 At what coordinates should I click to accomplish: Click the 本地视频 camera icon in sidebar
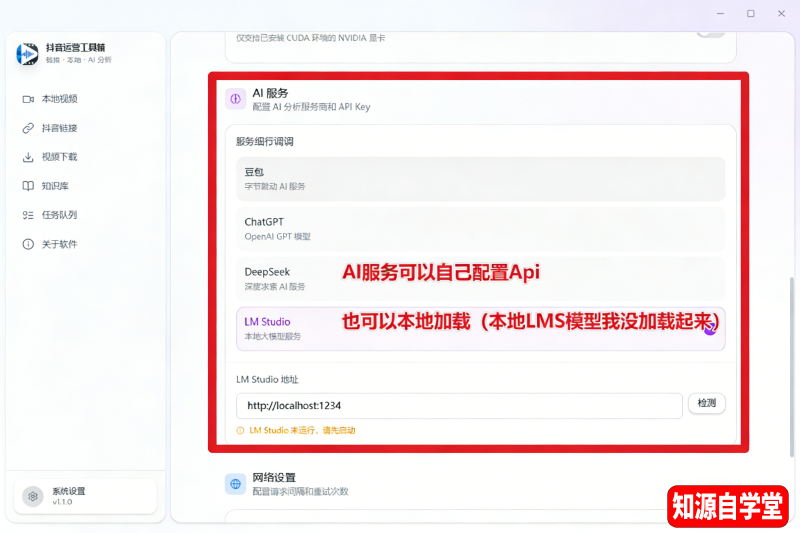[x=29, y=99]
